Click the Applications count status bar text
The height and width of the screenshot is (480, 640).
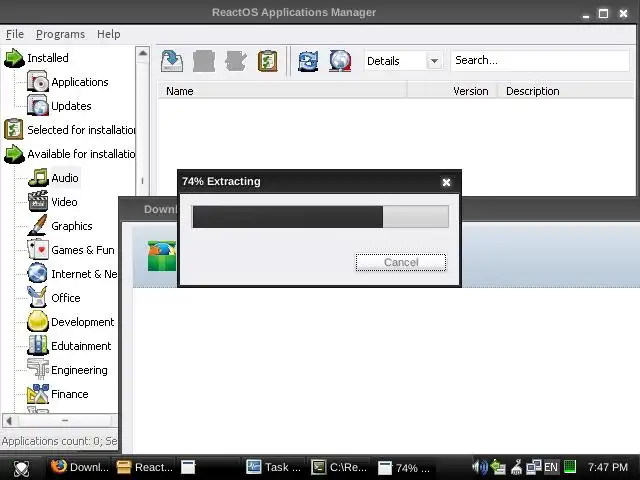[59, 441]
